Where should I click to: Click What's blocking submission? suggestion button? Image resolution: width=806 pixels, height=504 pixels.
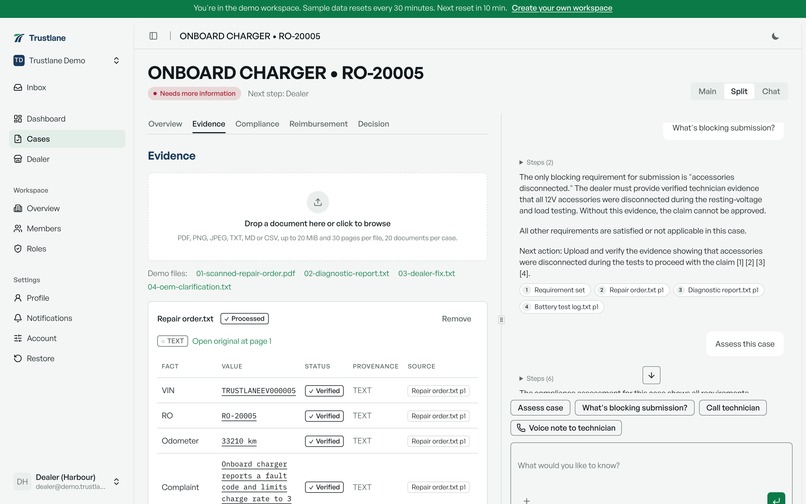(634, 408)
